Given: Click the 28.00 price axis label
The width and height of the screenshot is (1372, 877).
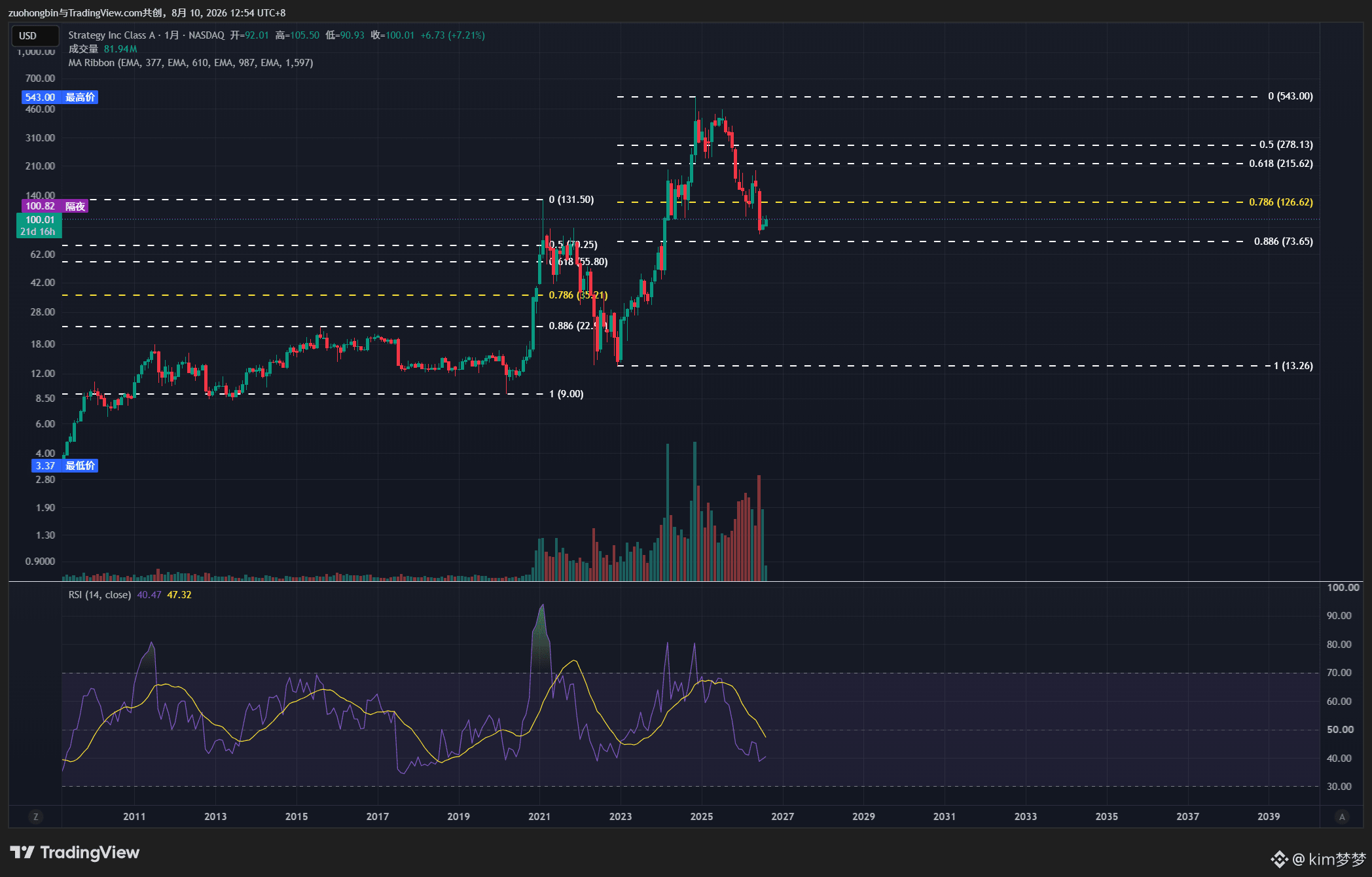Looking at the screenshot, I should (x=43, y=312).
